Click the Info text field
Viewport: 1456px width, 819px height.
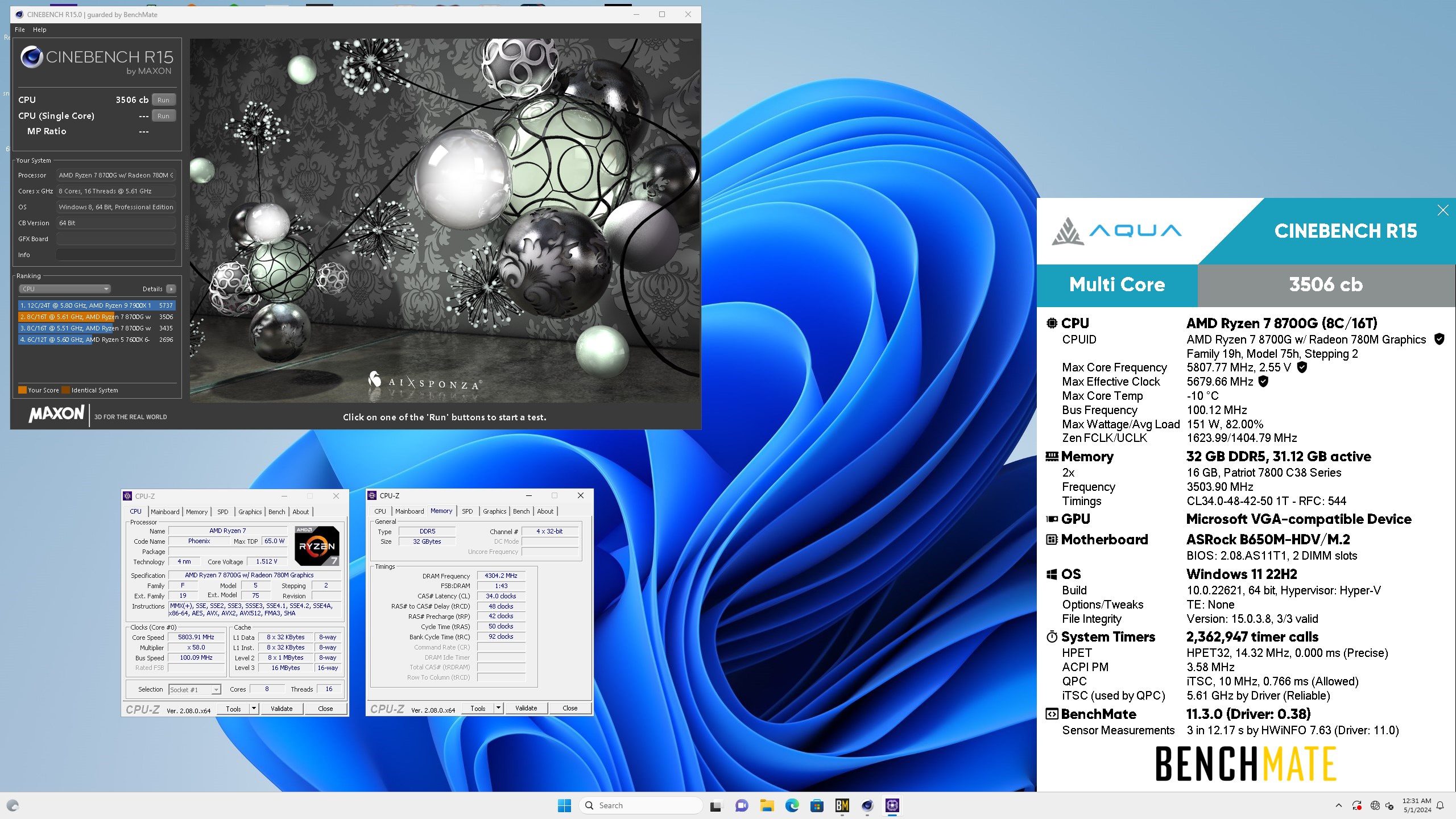116,255
